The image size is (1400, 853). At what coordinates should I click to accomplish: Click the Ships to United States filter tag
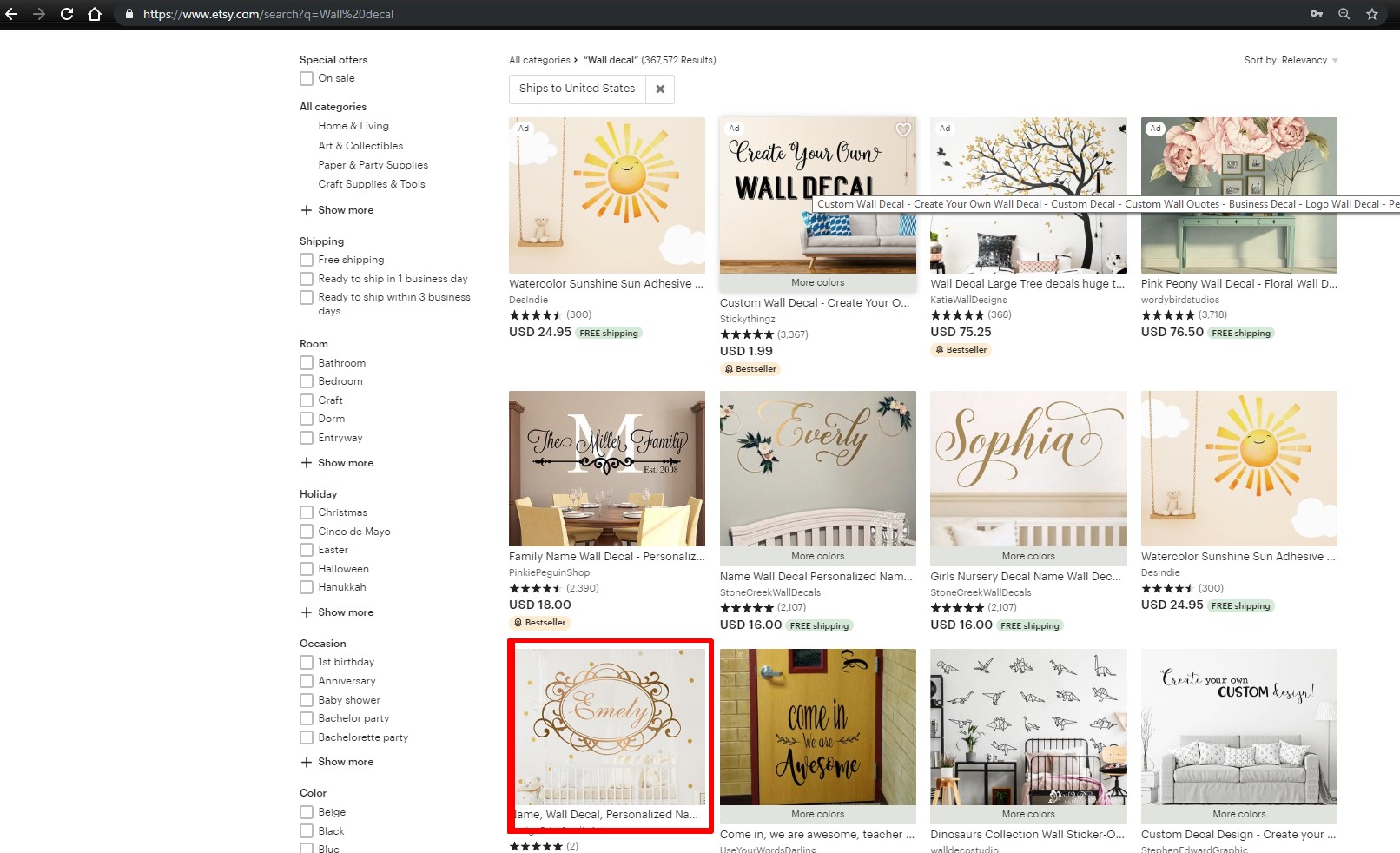click(578, 89)
